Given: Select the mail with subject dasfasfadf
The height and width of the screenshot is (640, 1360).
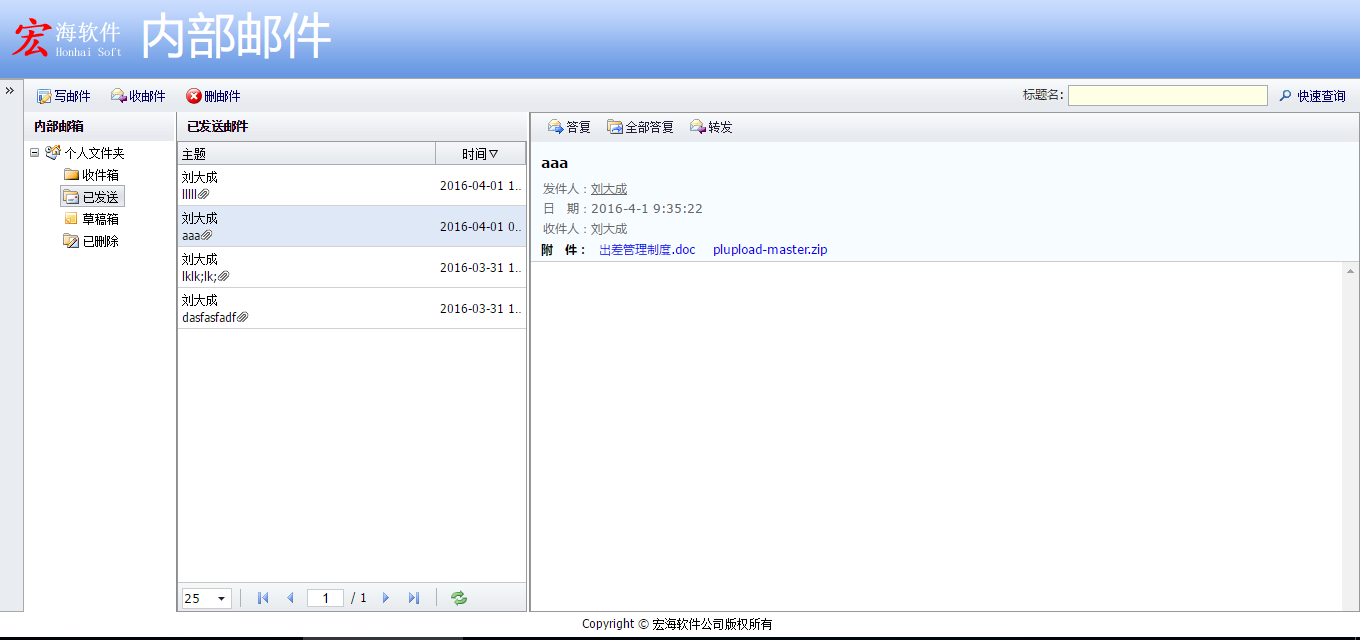Looking at the screenshot, I should tap(351, 308).
